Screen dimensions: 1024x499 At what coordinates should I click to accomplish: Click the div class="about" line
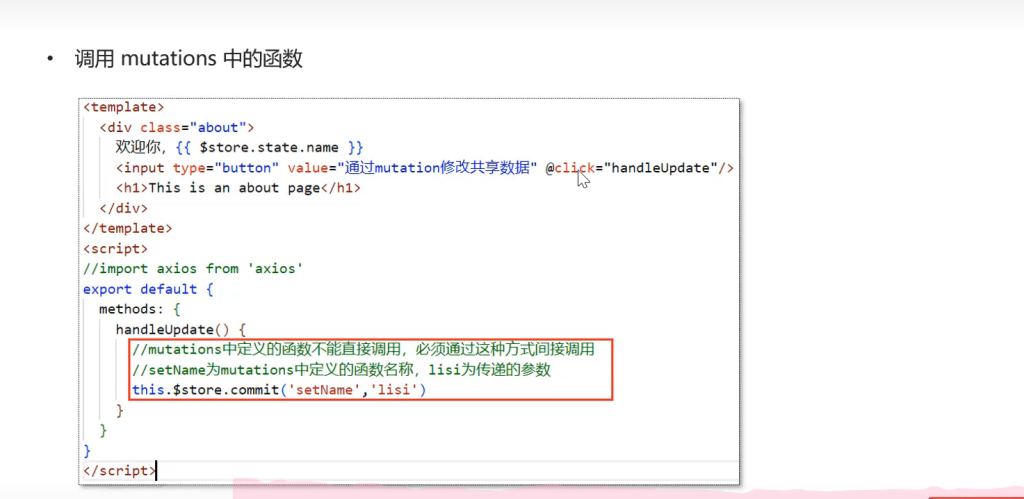pyautogui.click(x=177, y=127)
